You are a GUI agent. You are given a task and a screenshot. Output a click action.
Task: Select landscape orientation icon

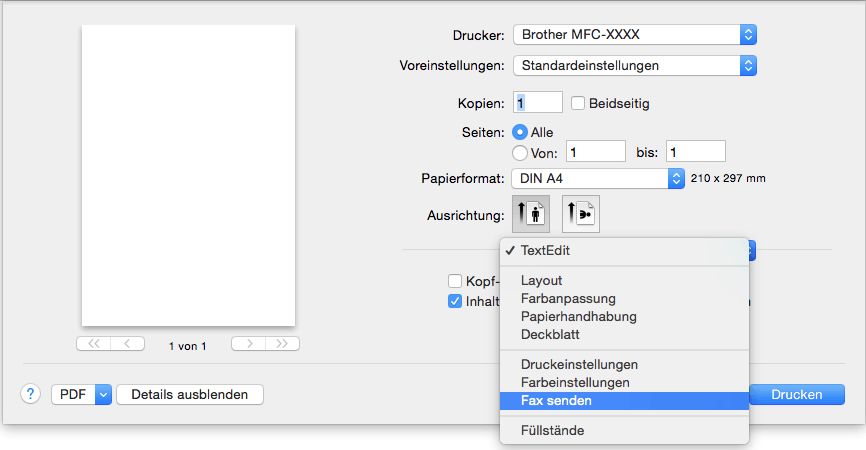[x=580, y=214]
